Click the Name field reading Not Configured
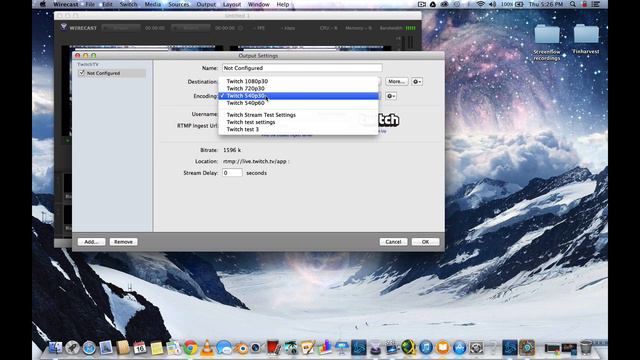Screen dimensions: 640x360 tap(302, 68)
